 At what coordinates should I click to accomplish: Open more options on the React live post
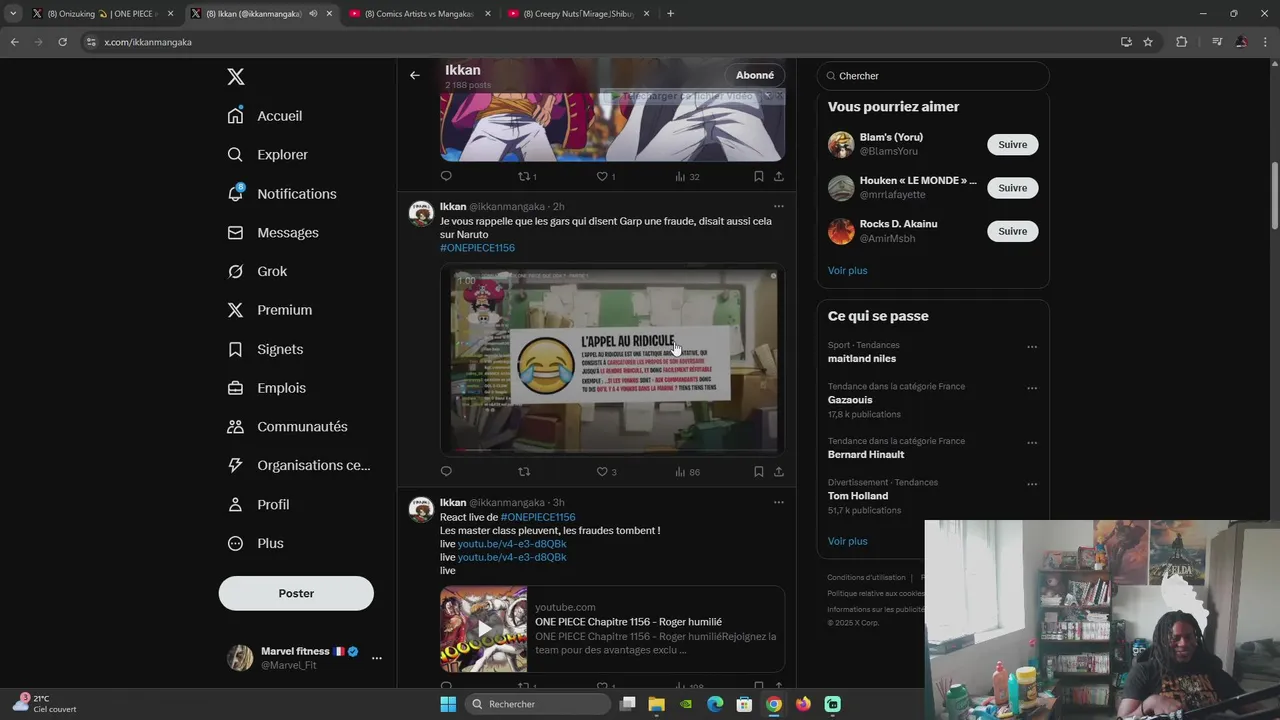coord(778,502)
